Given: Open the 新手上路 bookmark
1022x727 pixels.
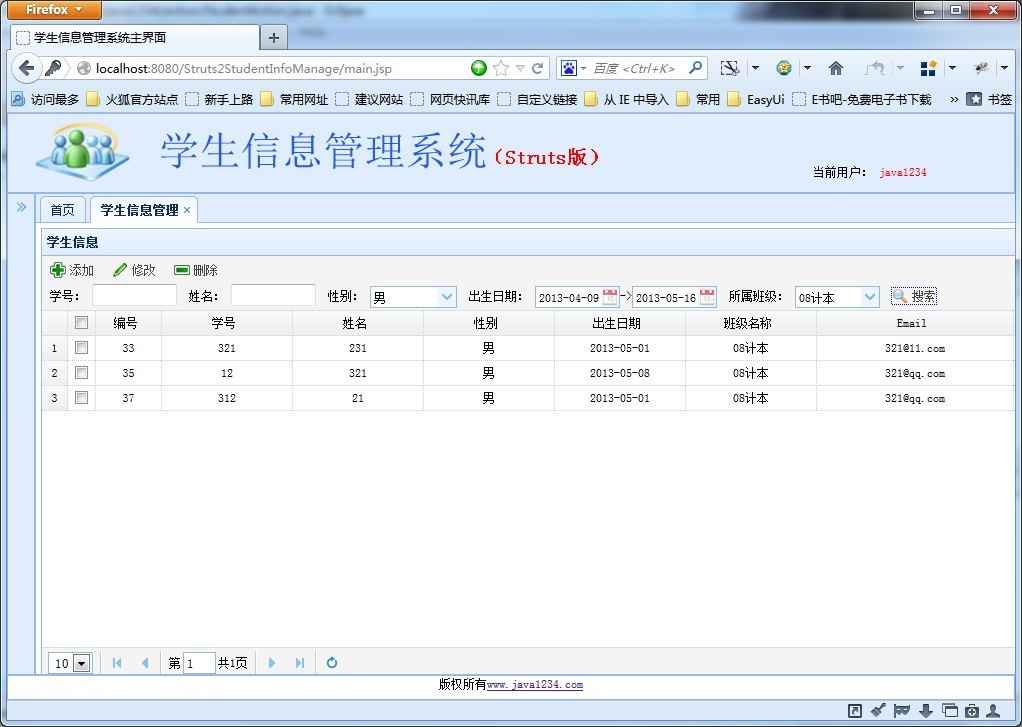Looking at the screenshot, I should [x=220, y=99].
